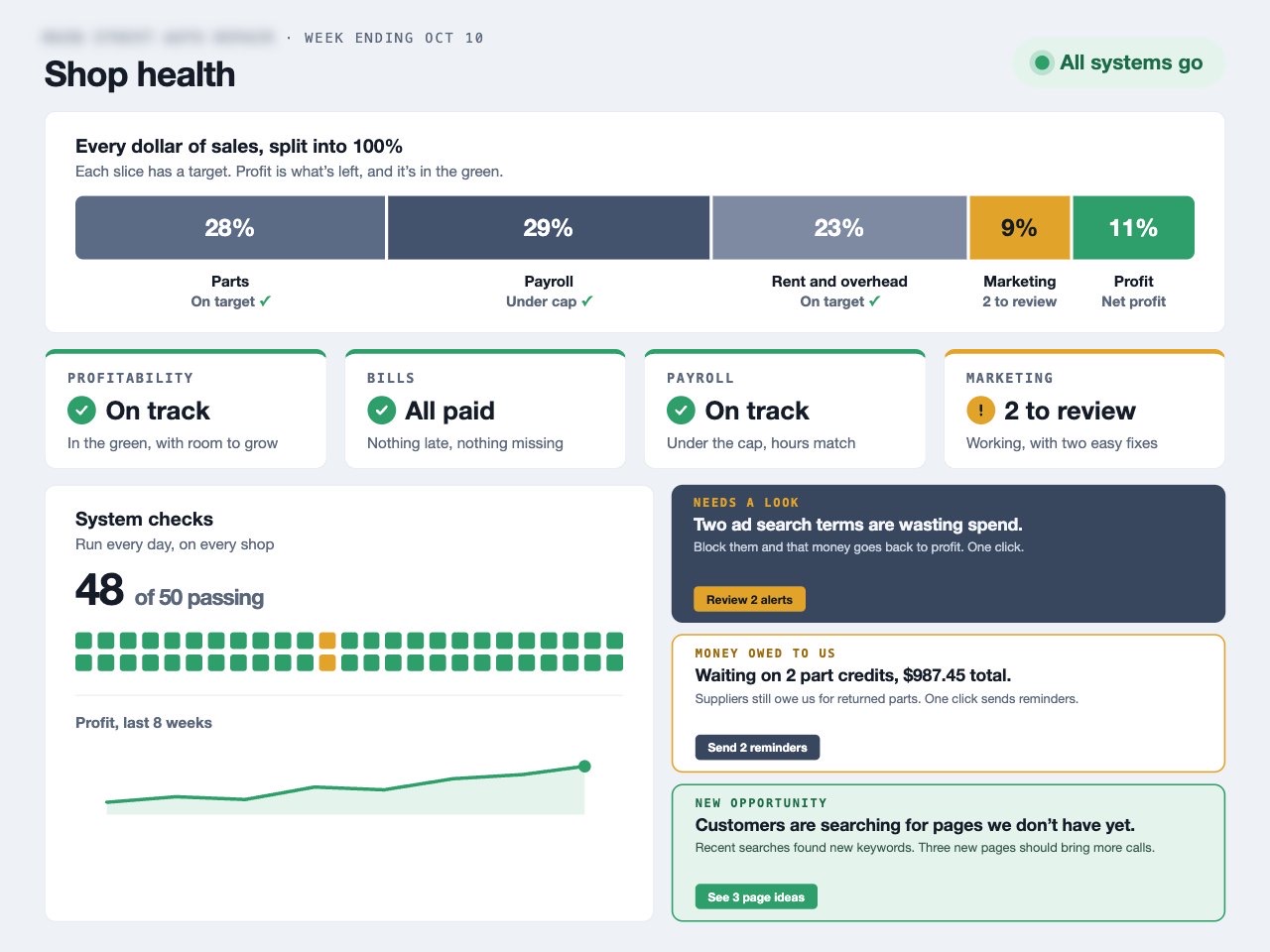The width and height of the screenshot is (1270, 952).
Task: Click the green status dot in All systems go
Action: point(1042,62)
